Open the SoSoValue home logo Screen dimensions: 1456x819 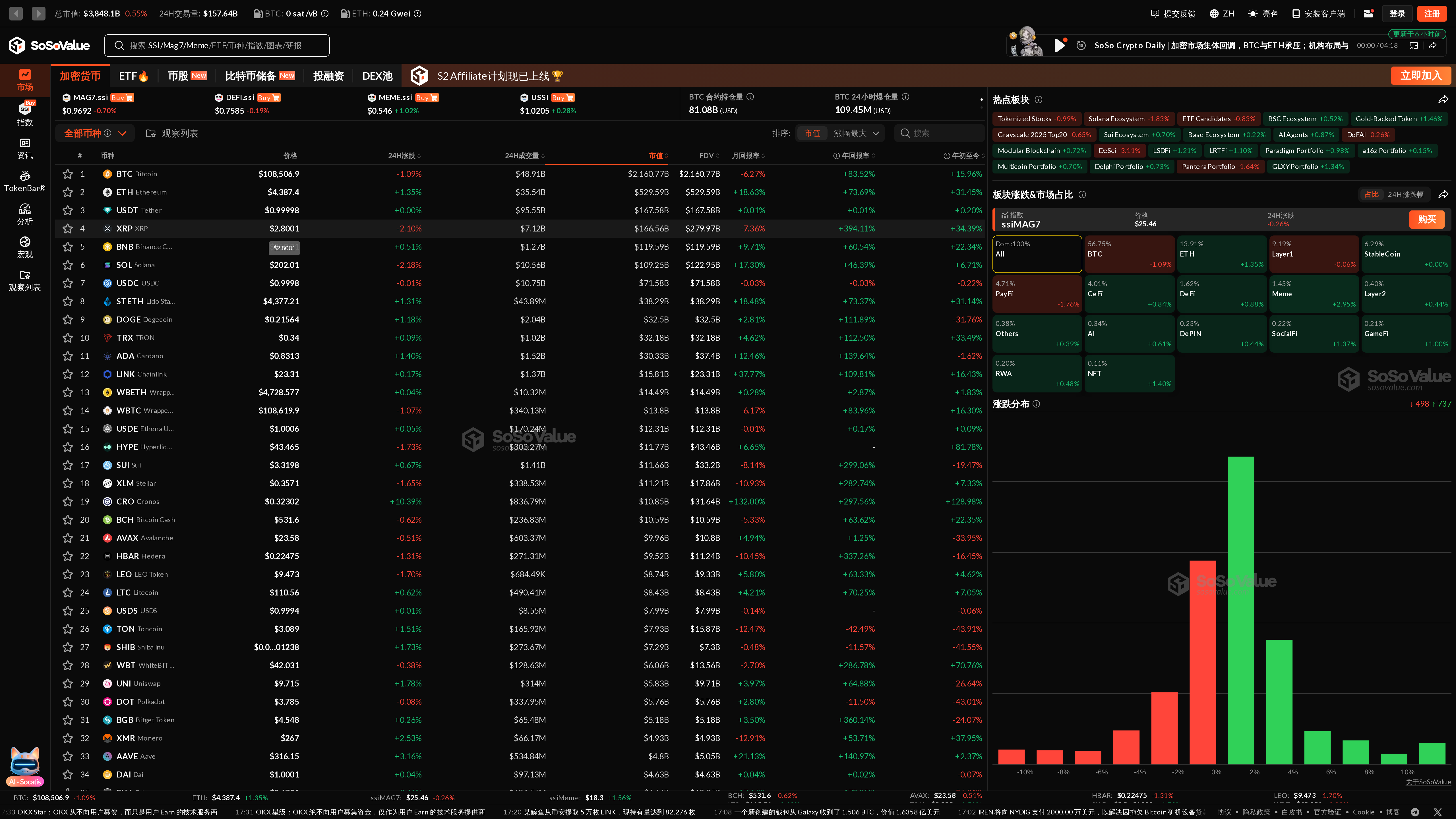(x=49, y=45)
